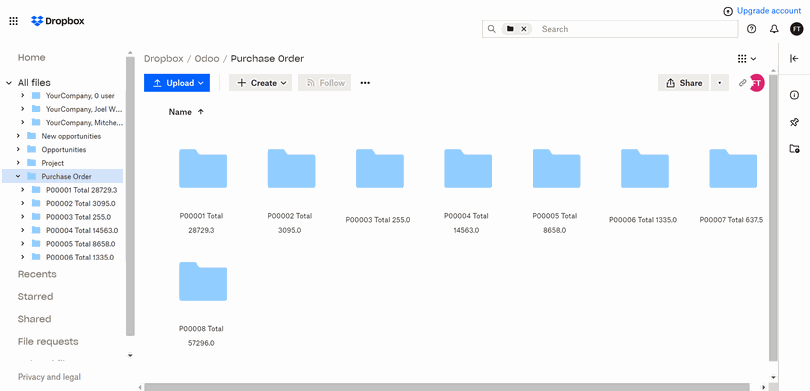
Task: Expand the New opportunities tree node
Action: pos(18,136)
